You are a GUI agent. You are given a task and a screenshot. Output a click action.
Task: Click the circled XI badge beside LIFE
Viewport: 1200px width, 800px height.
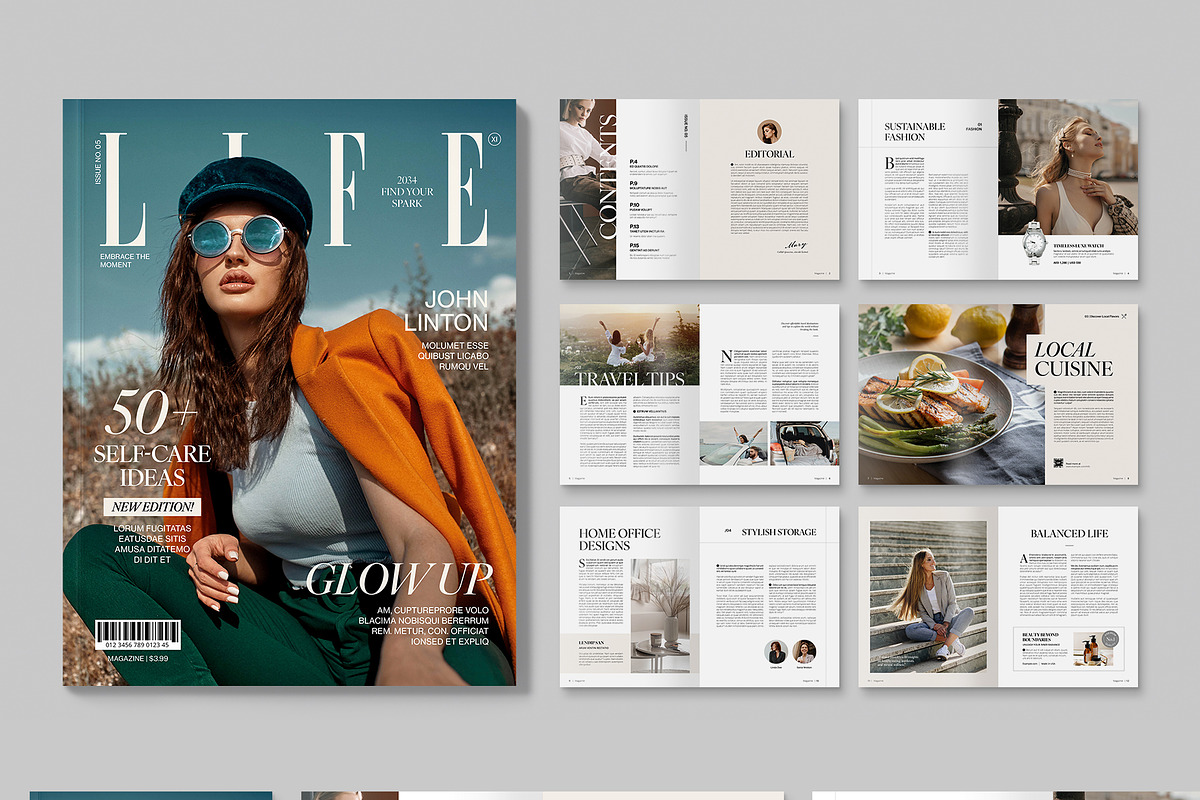494,141
